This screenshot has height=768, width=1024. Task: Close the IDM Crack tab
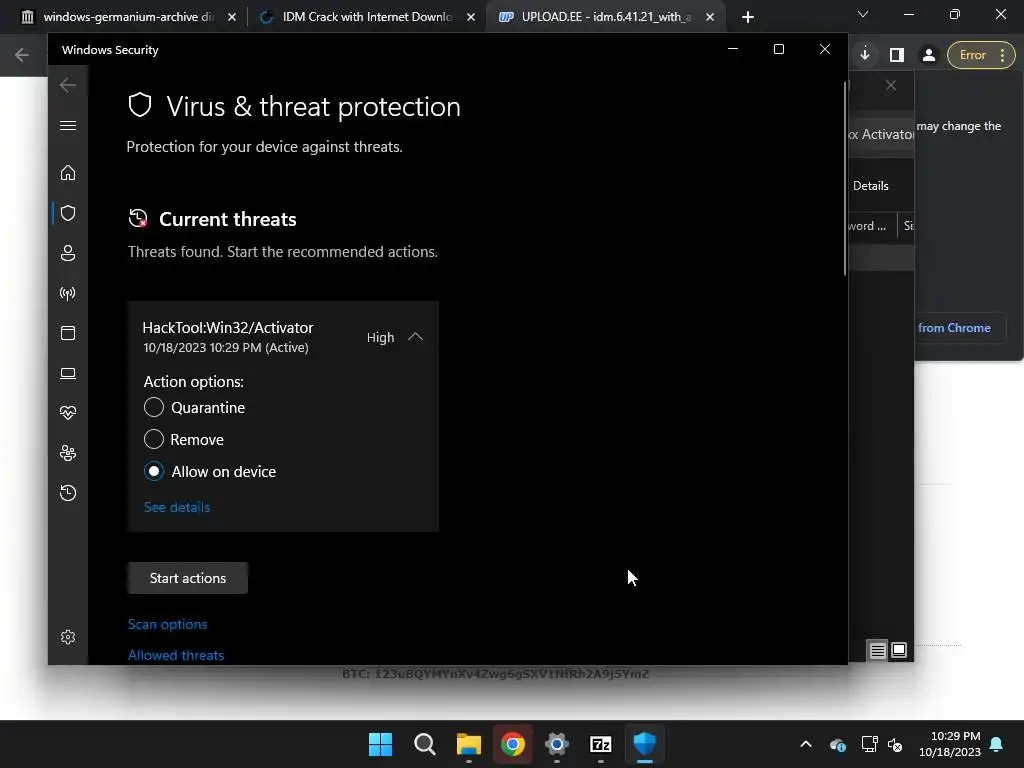(471, 17)
